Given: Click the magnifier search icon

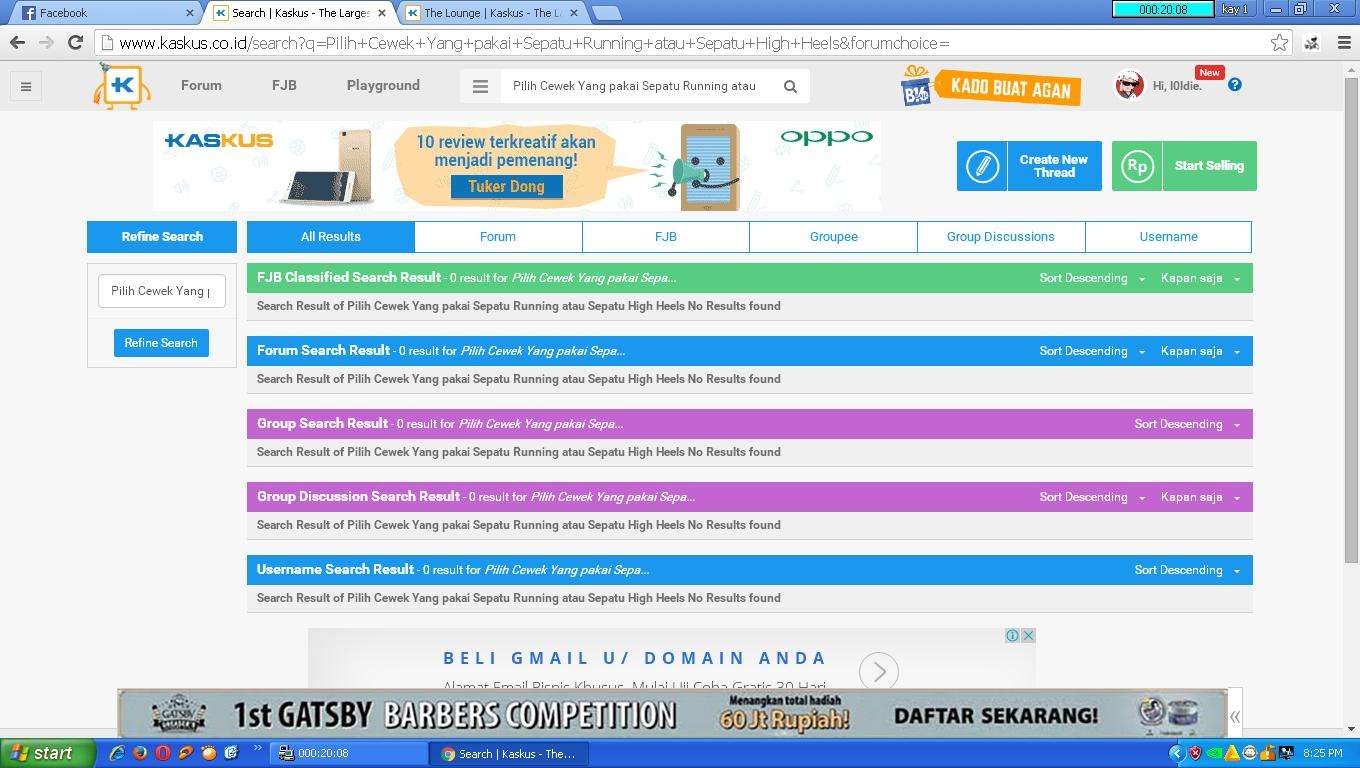Looking at the screenshot, I should point(790,86).
